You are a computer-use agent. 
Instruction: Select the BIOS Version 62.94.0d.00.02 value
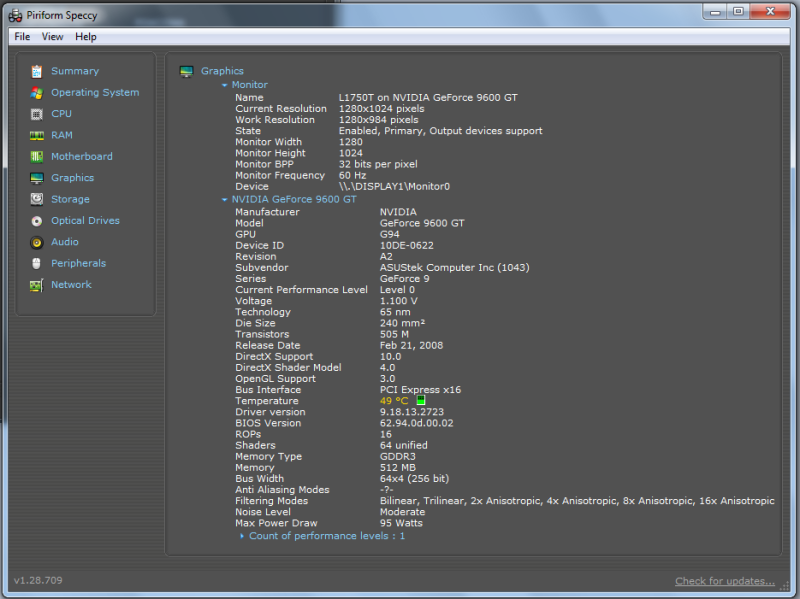coord(416,423)
